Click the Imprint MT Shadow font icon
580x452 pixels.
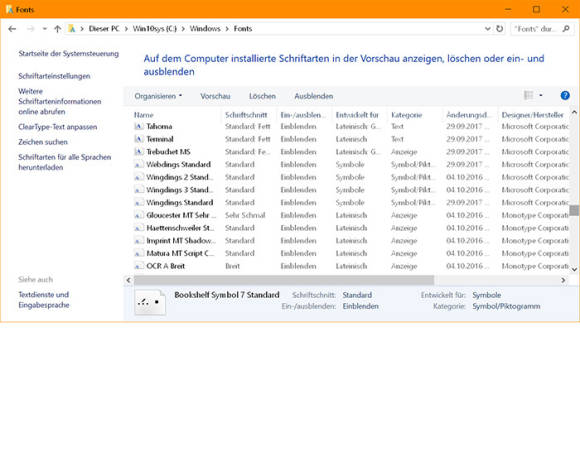tap(139, 241)
